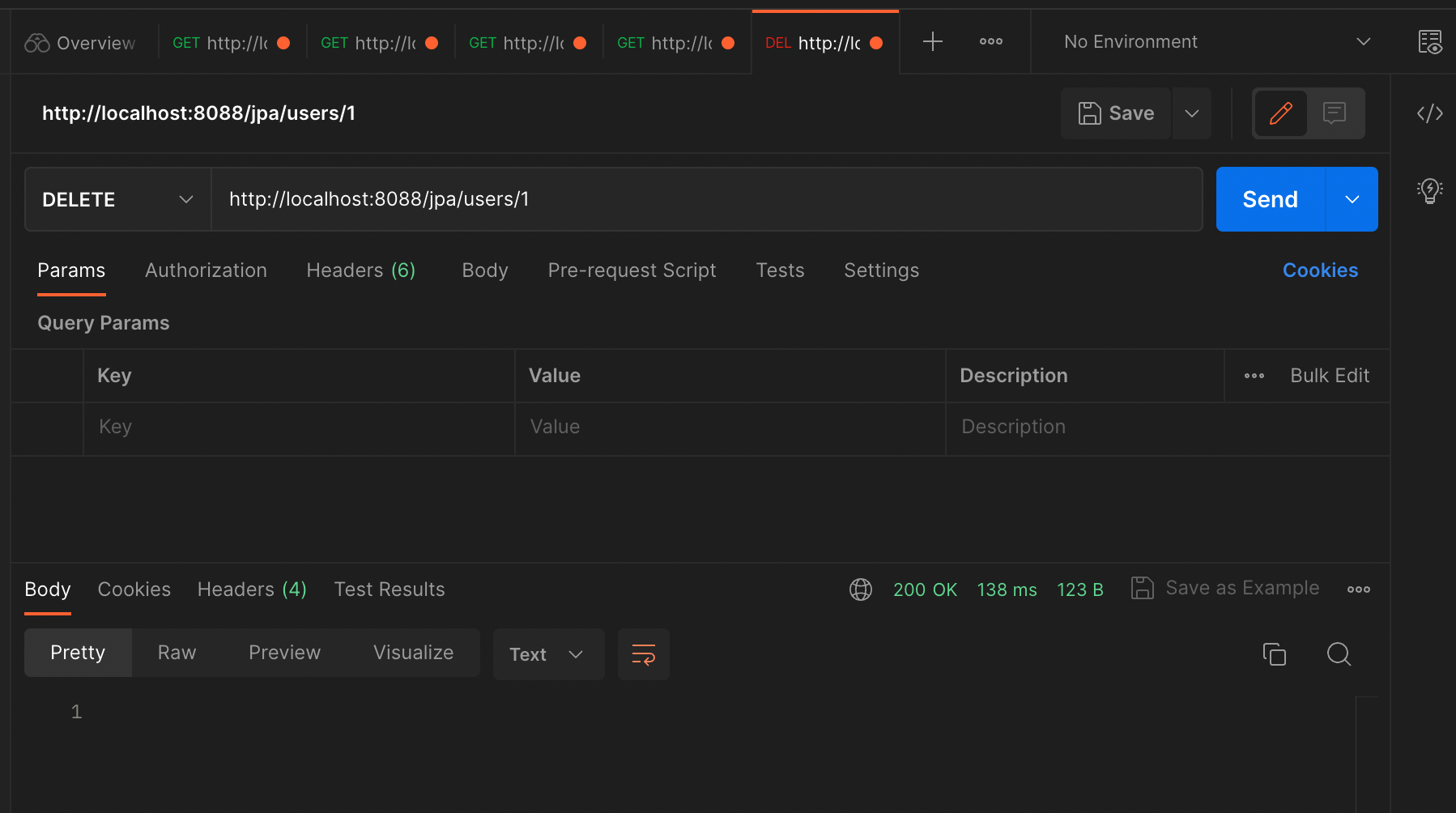Expand the Save options chevron
Screen dimensions: 1456x813
pos(1192,113)
